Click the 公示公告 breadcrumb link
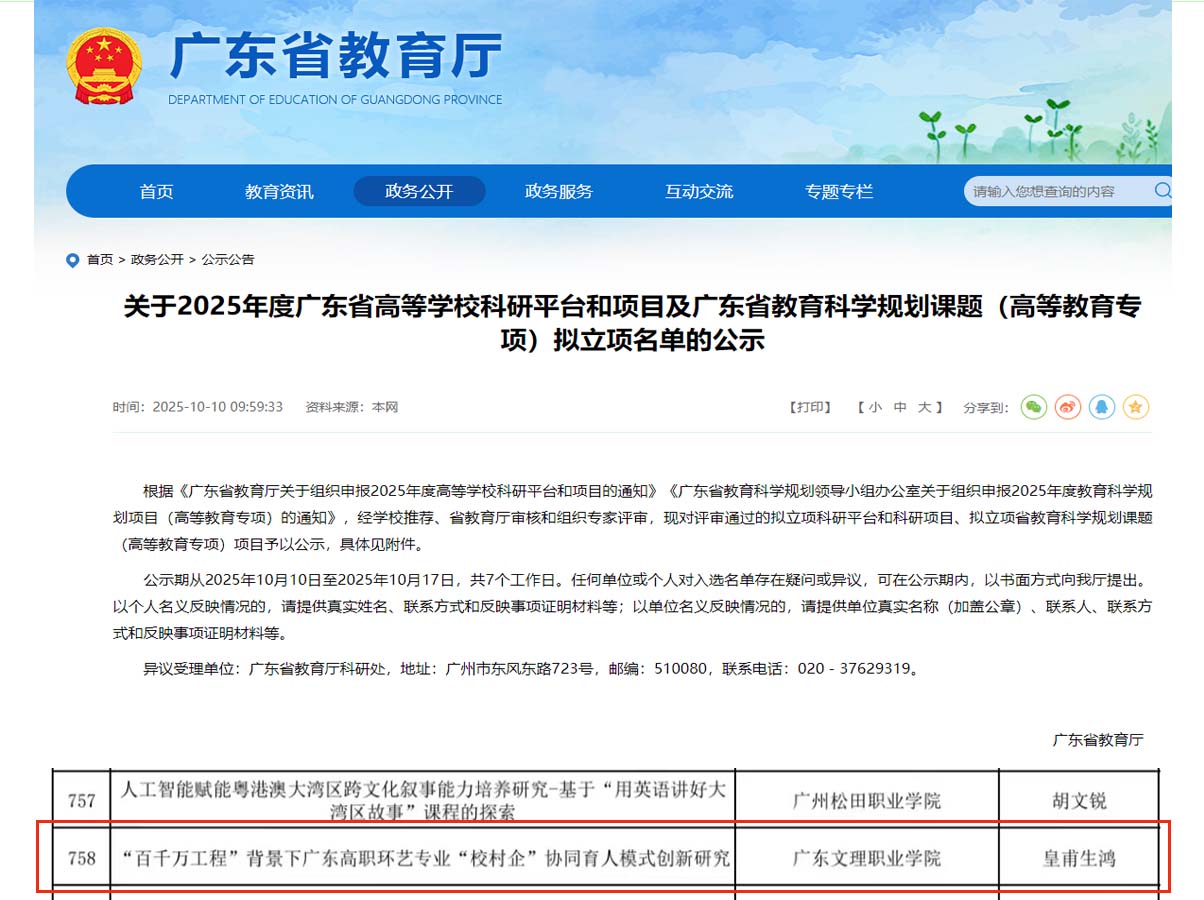Viewport: 1204px width, 900px height. pyautogui.click(x=228, y=260)
